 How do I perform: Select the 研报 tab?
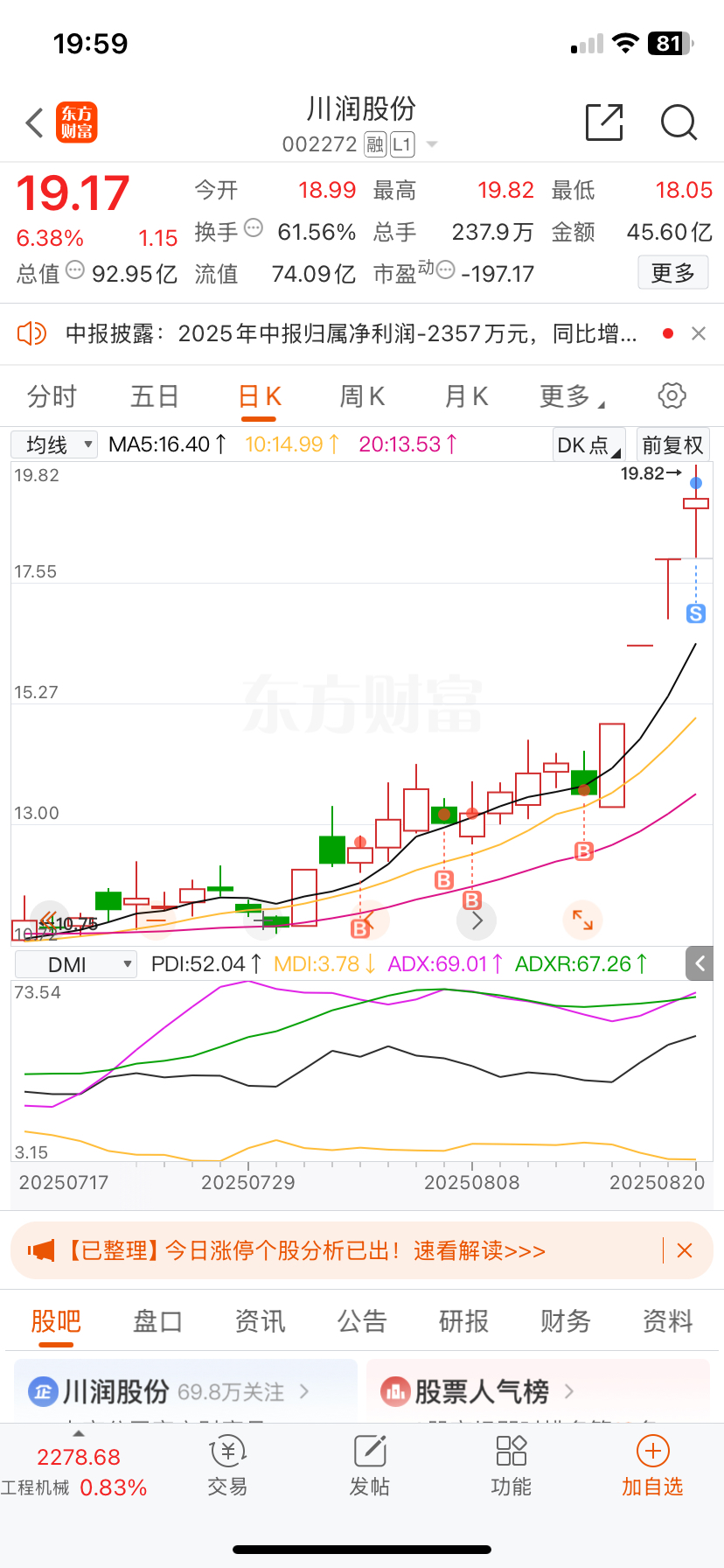[x=463, y=1321]
